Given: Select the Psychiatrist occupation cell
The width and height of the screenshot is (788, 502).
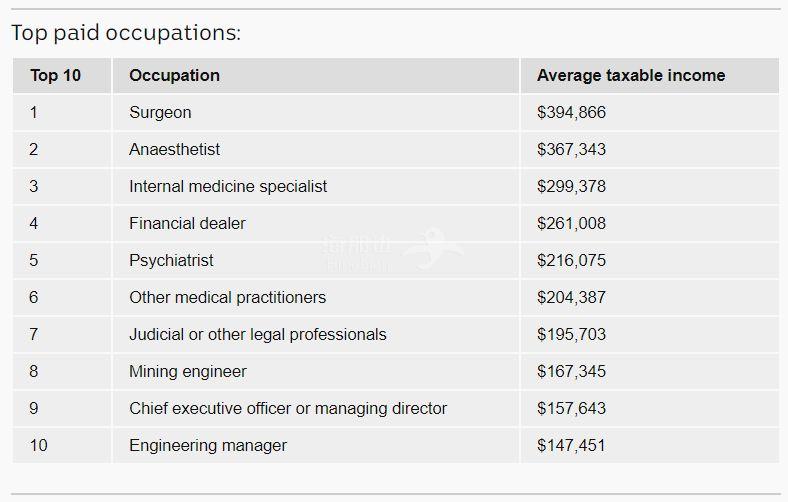Looking at the screenshot, I should click(171, 261).
